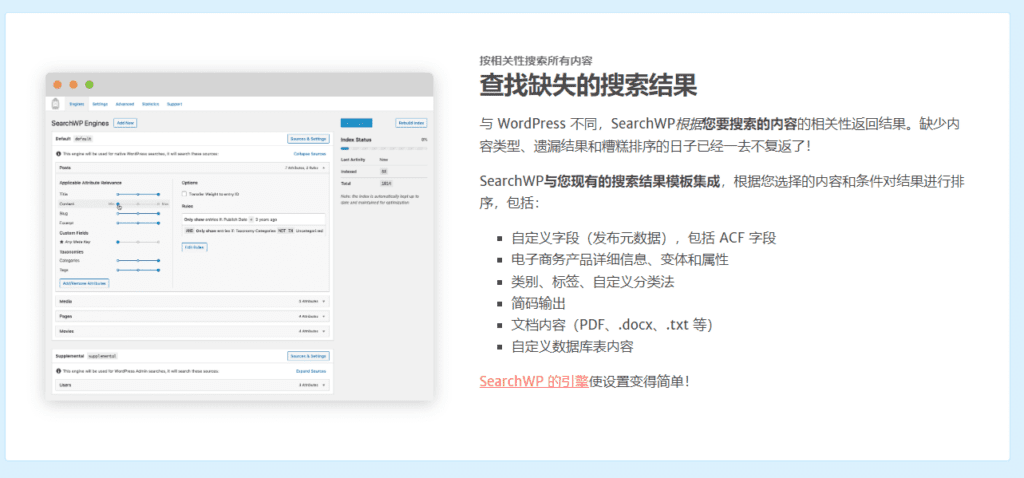The image size is (1024, 478).
Task: Click the 'supplemental' engine slug label
Action: (103, 356)
